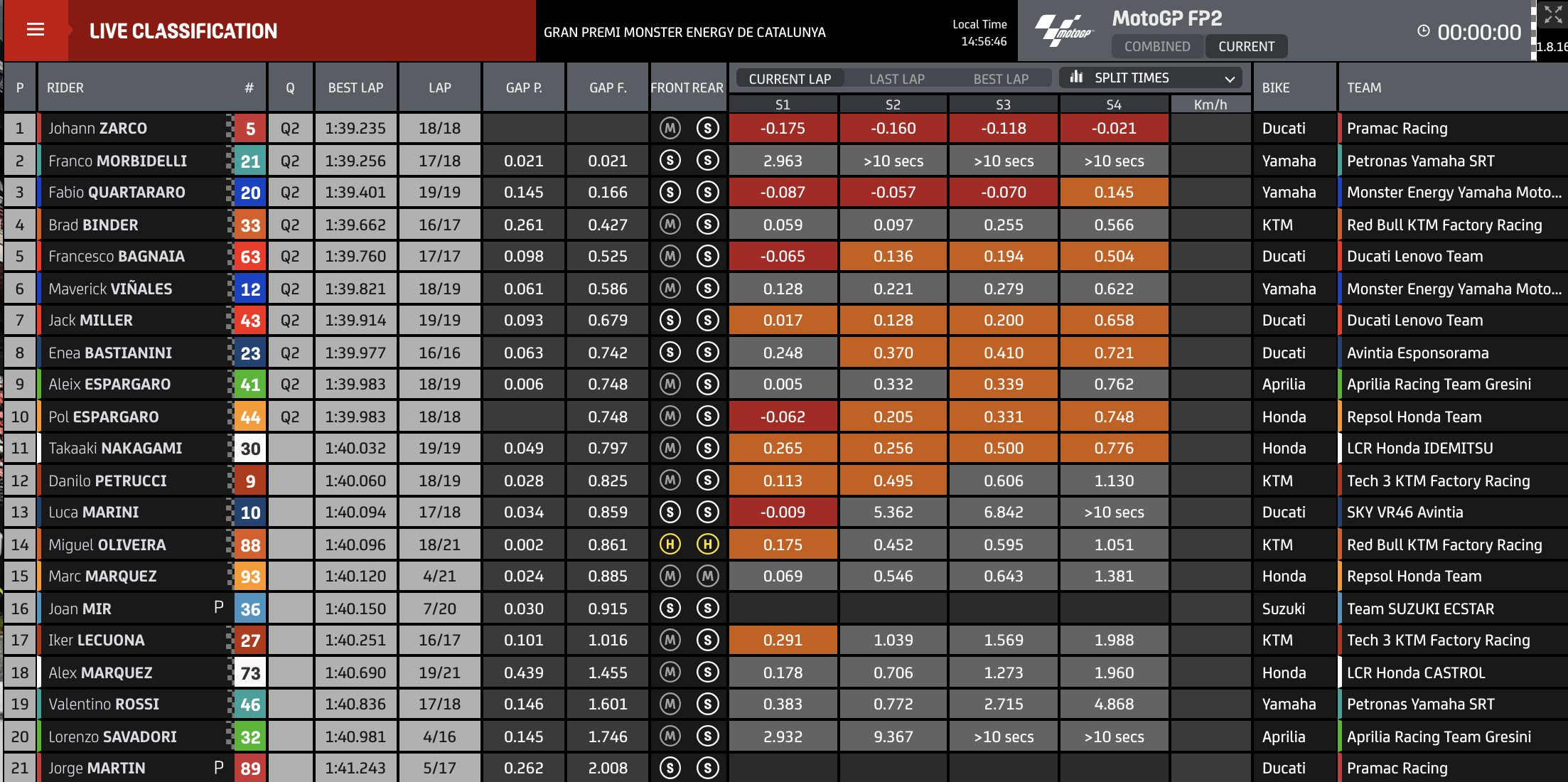Toggle sectors to LAST LAP
Screen dimensions: 1568x782
tap(896, 79)
